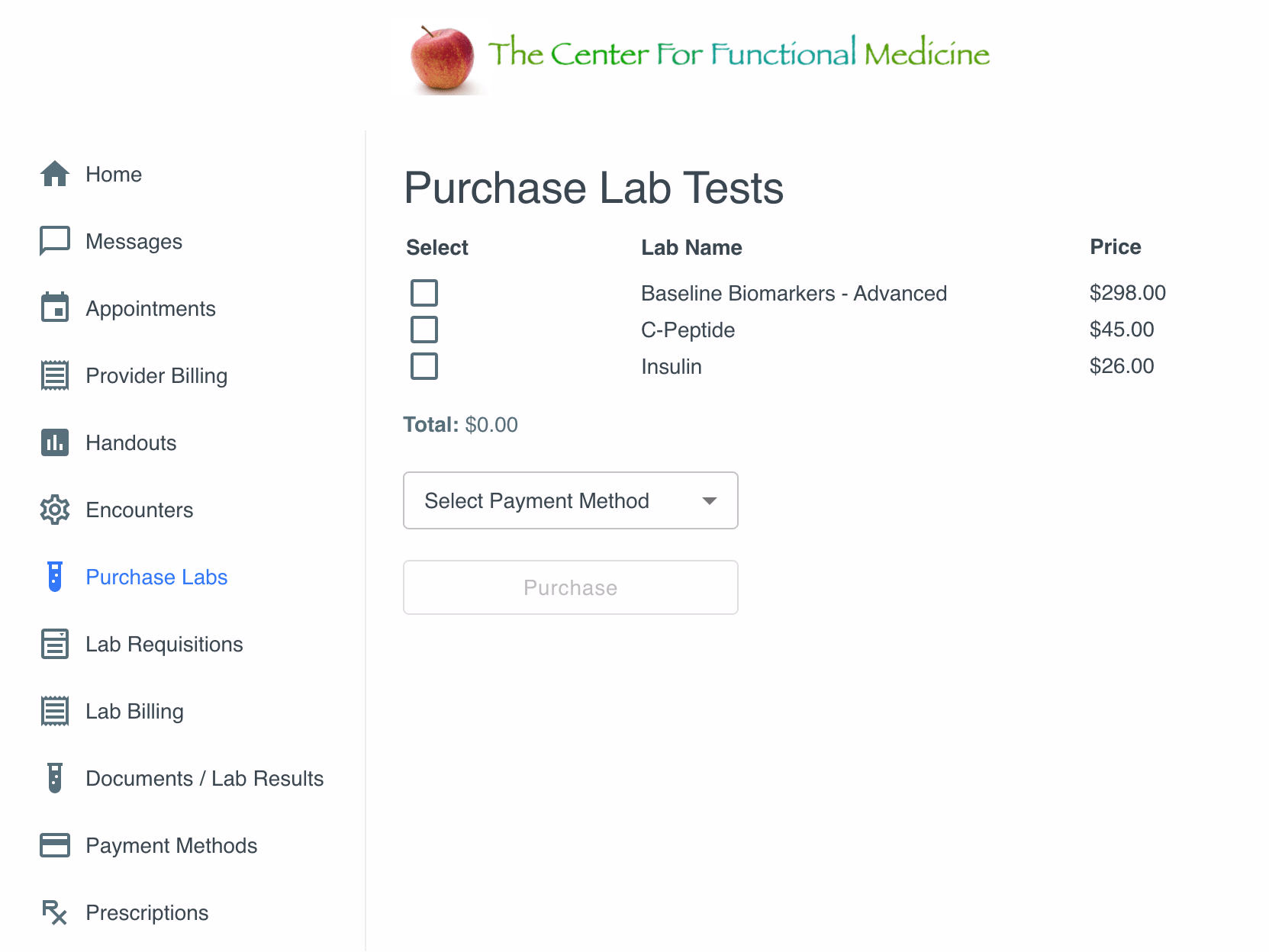Click the Provider Billing receipt icon
This screenshot has width=1269, height=952.
pos(55,375)
